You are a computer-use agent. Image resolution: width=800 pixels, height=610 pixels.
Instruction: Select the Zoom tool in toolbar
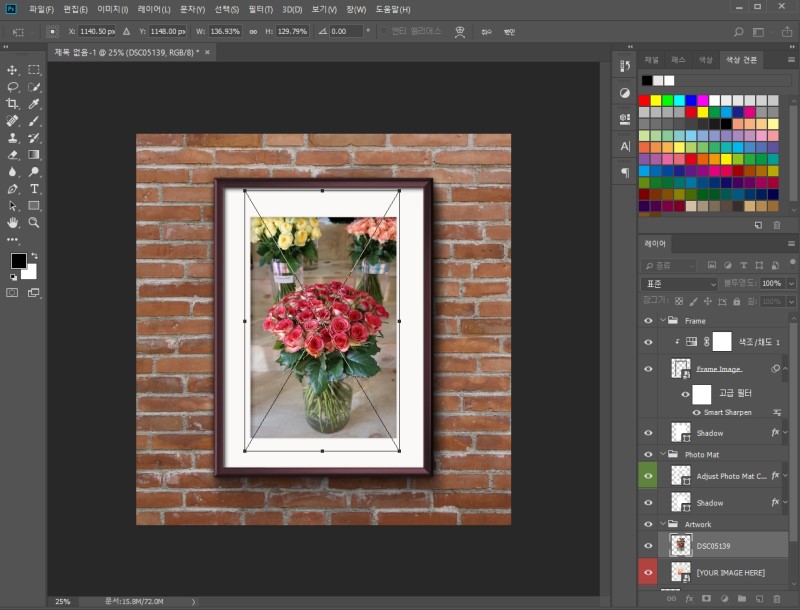(34, 222)
